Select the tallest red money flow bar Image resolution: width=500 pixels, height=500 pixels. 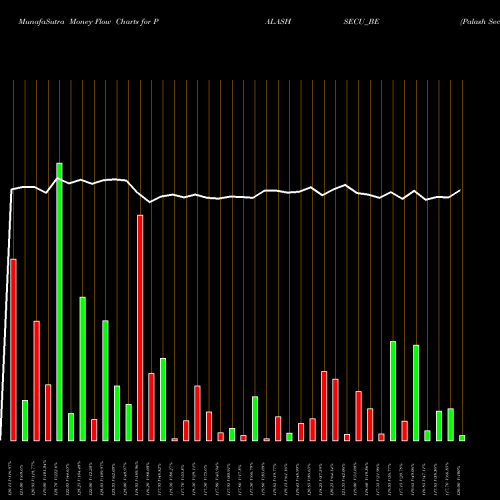(x=140, y=328)
